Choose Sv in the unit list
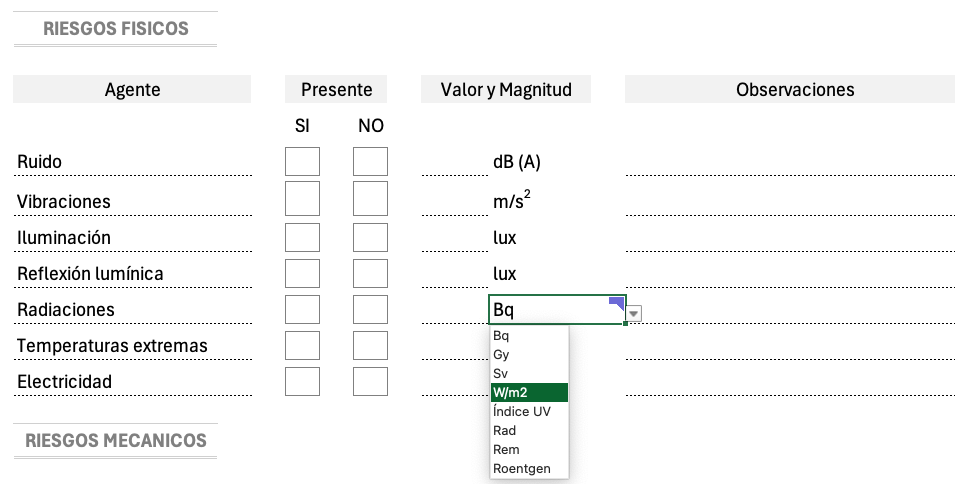The image size is (955, 484). [529, 373]
